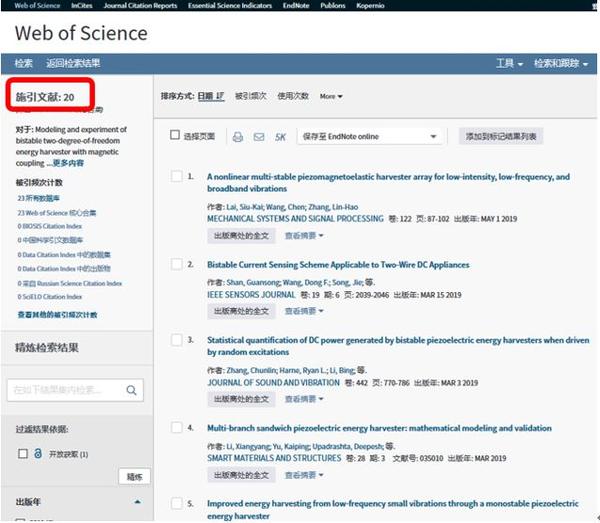Check the box for result 5
The width and height of the screenshot is (600, 523).
click(176, 503)
